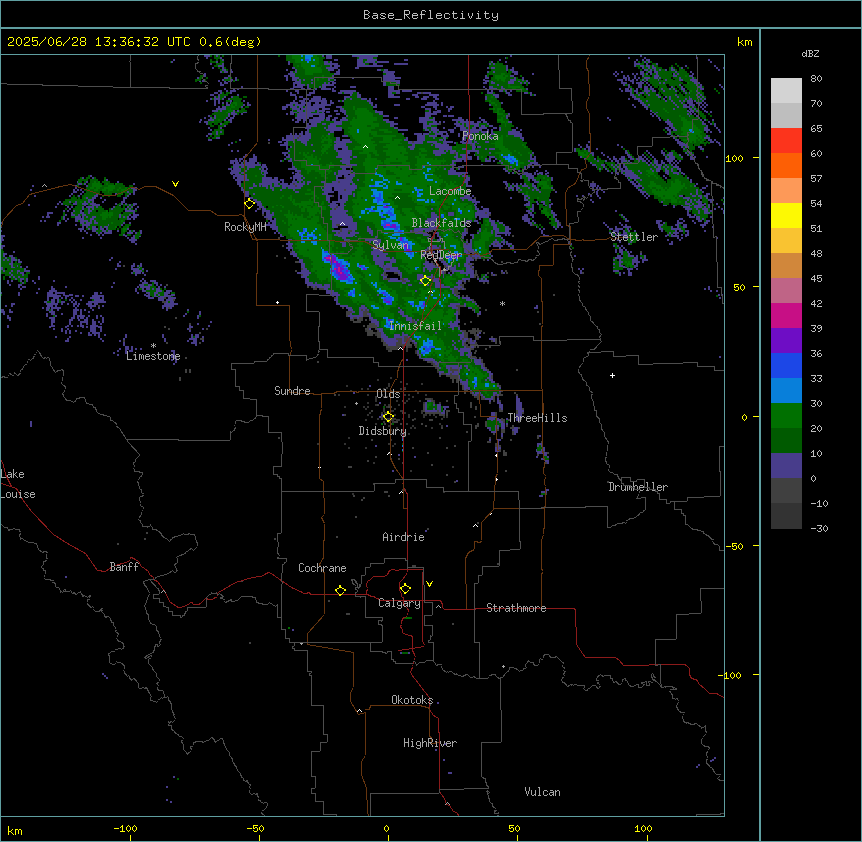Click the RedDeer city label

click(x=441, y=255)
